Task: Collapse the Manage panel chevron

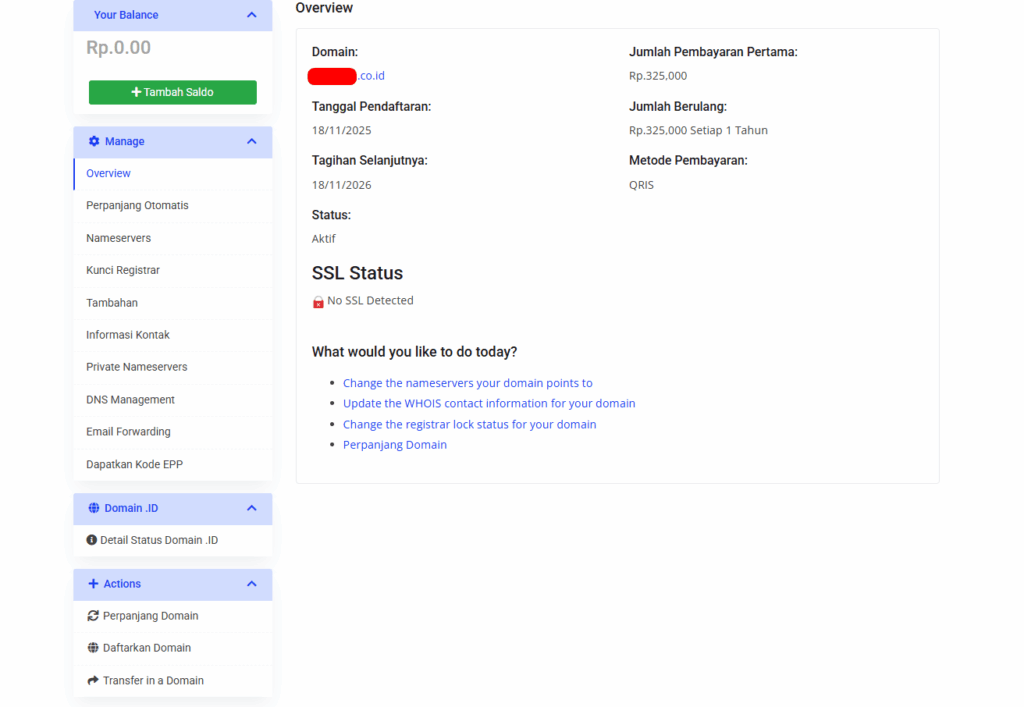Action: point(251,142)
